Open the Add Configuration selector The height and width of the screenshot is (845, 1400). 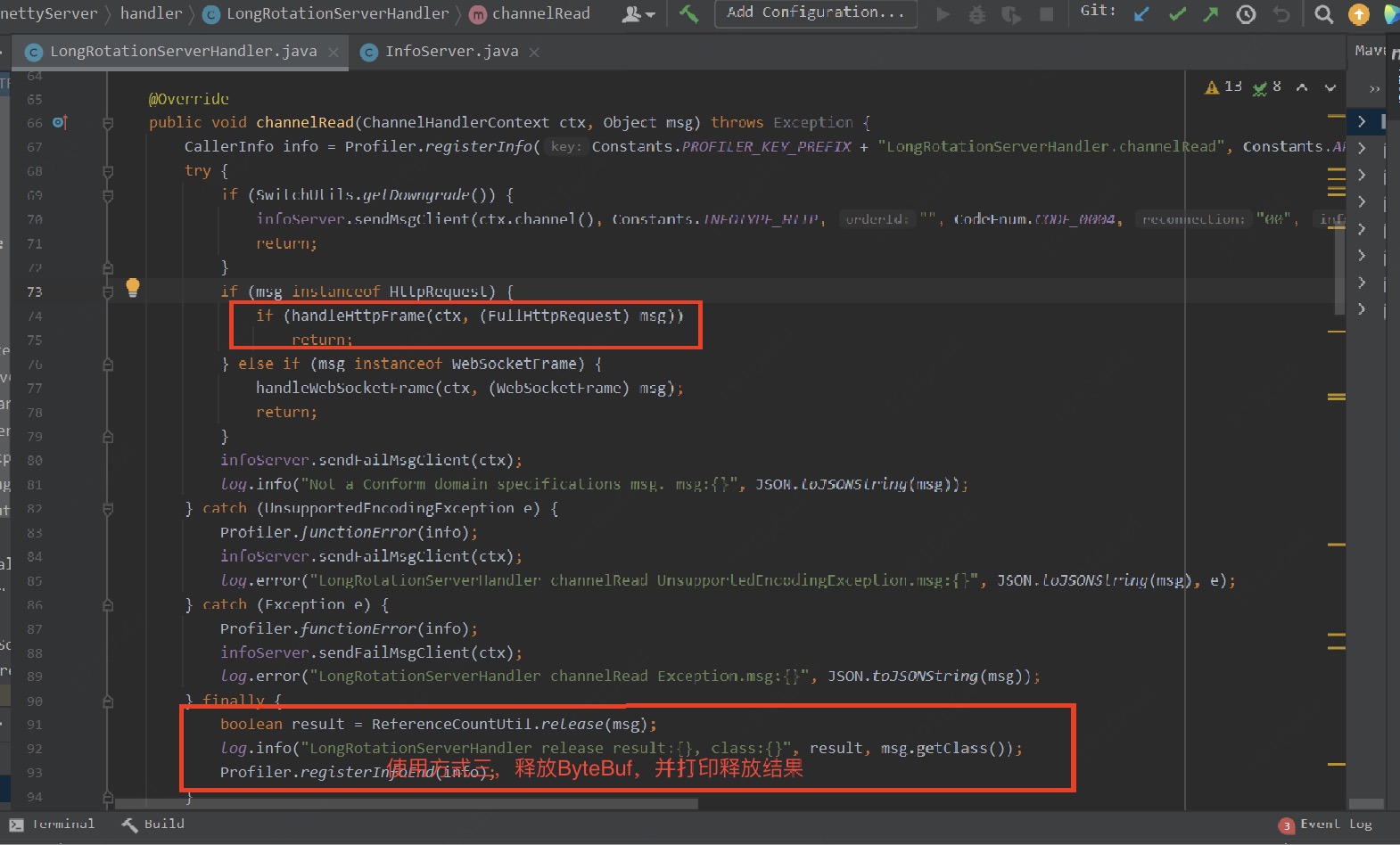coord(816,12)
